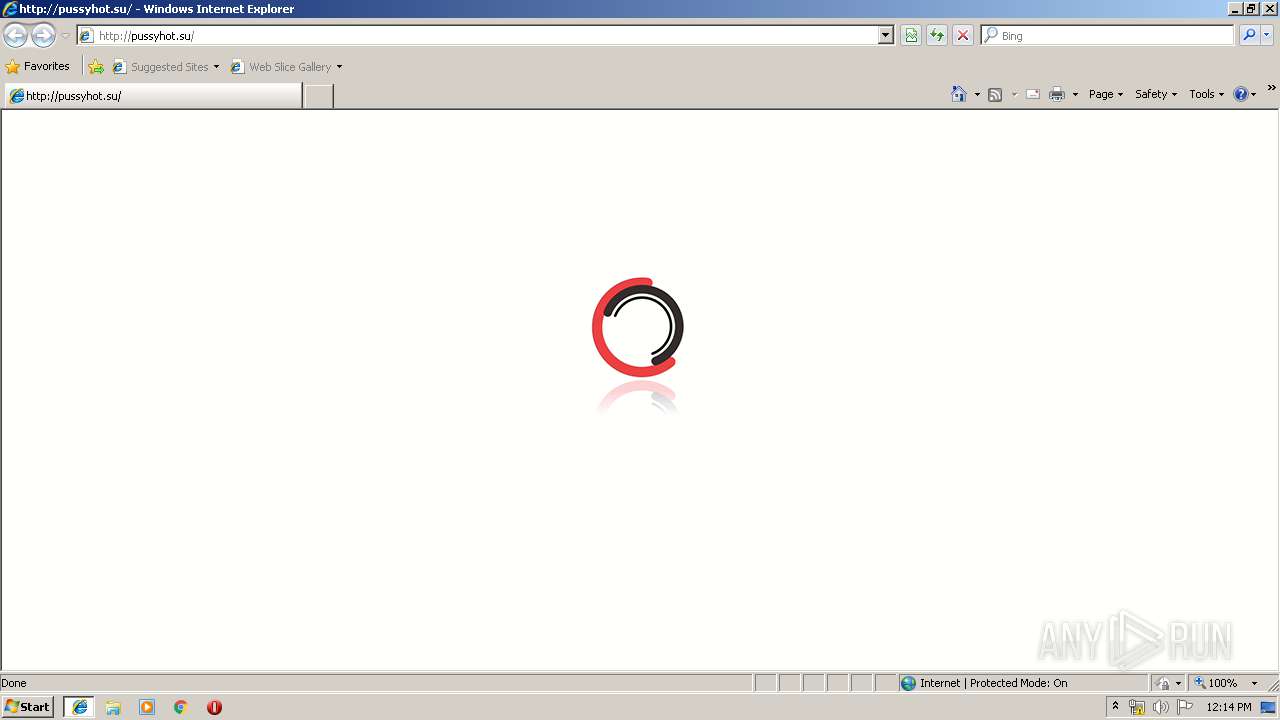Show hidden tray icons arrow
This screenshot has height=720, width=1280.
(x=1115, y=707)
